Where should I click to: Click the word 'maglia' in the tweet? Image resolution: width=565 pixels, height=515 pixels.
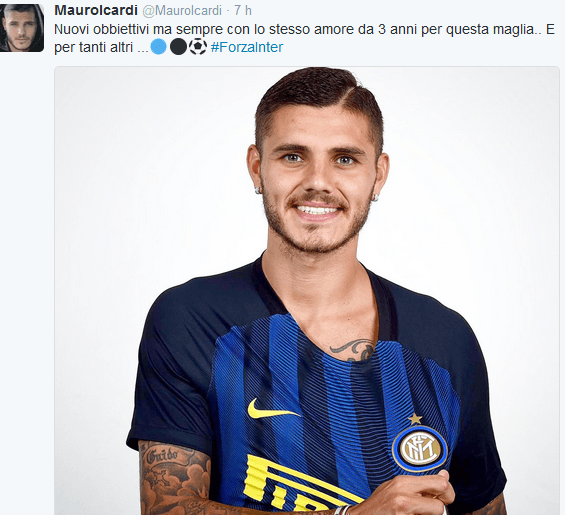click(515, 29)
